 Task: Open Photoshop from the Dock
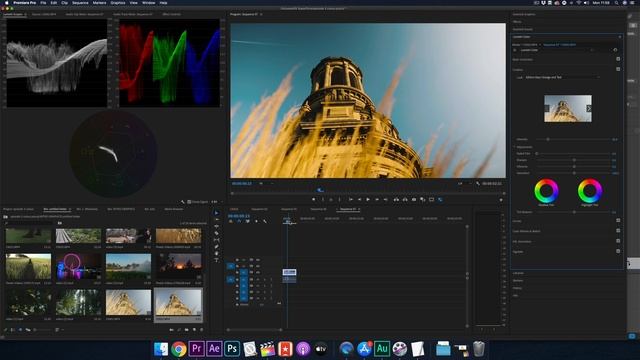coord(232,349)
